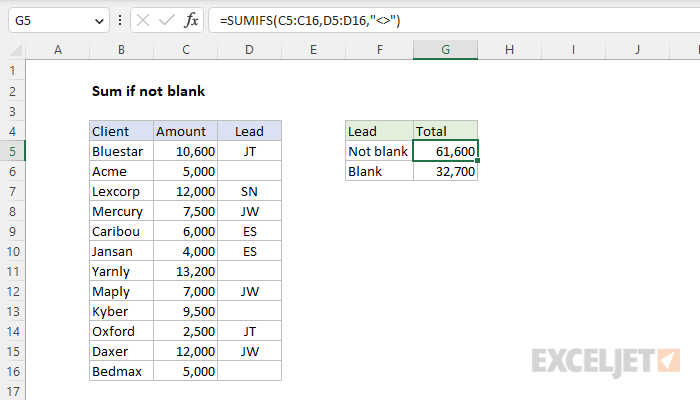
Task: Click inside the SUMIFS formula bar
Action: point(454,21)
